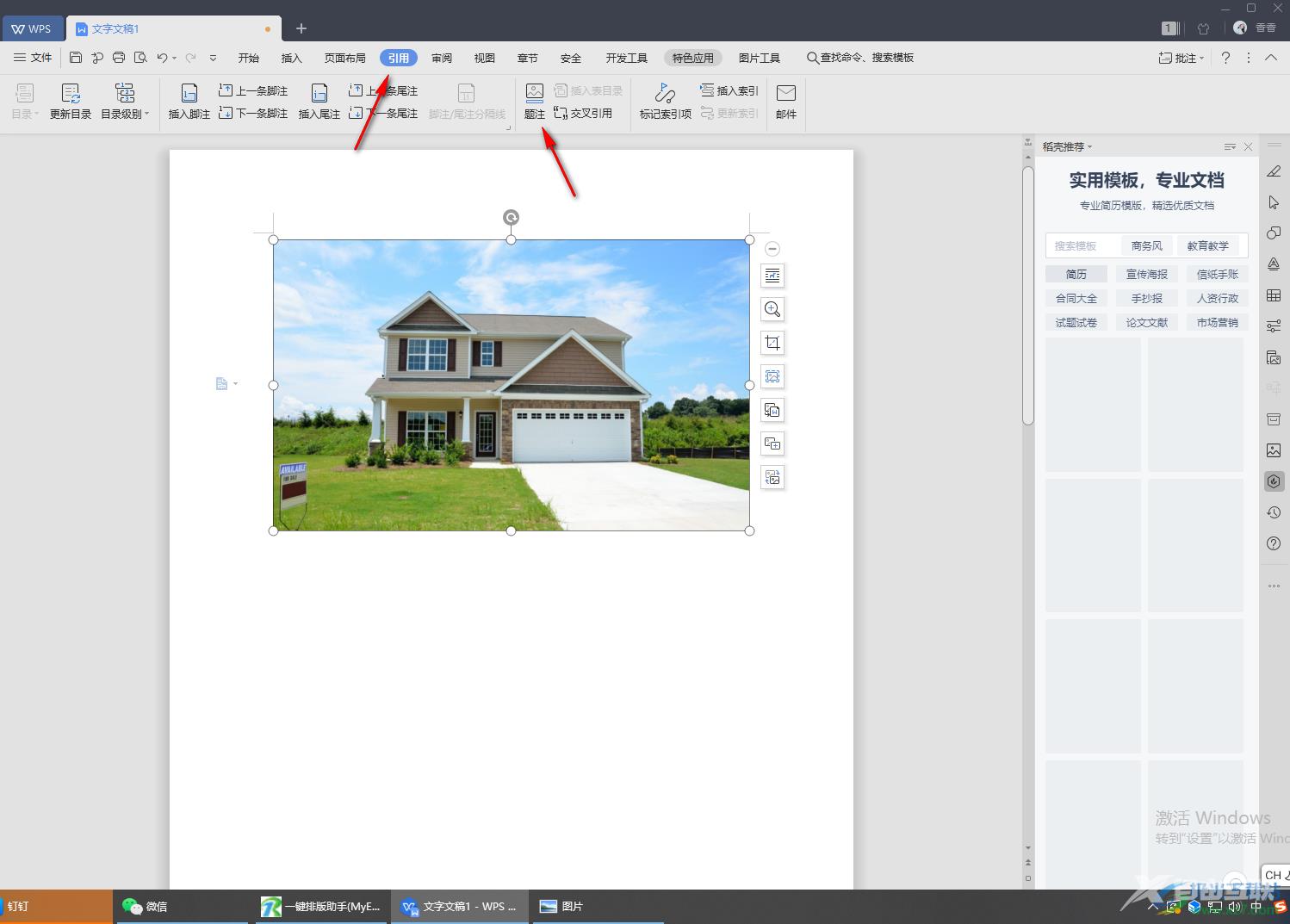The width and height of the screenshot is (1290, 924).
Task: Collapse the ribbon with the chevron
Action: pyautogui.click(x=1271, y=58)
